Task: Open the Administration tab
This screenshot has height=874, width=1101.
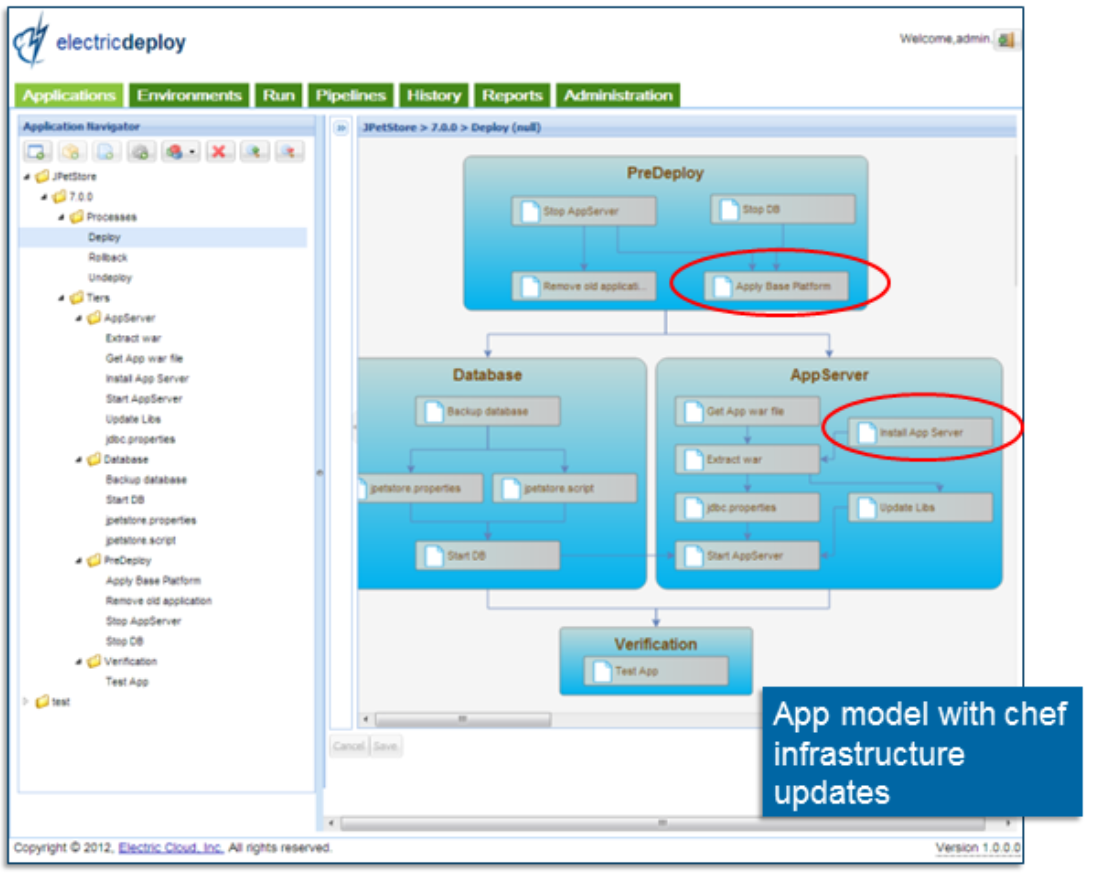Action: 618,95
